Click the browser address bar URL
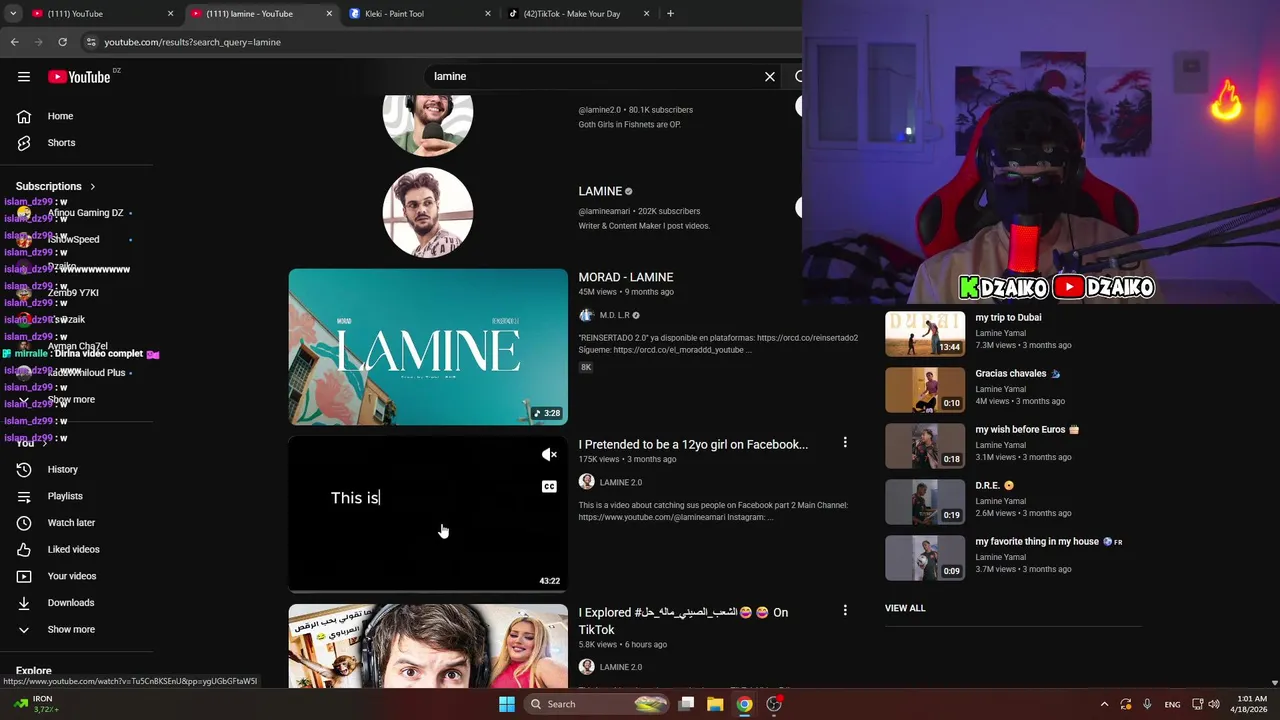This screenshot has width=1280, height=720. [193, 42]
